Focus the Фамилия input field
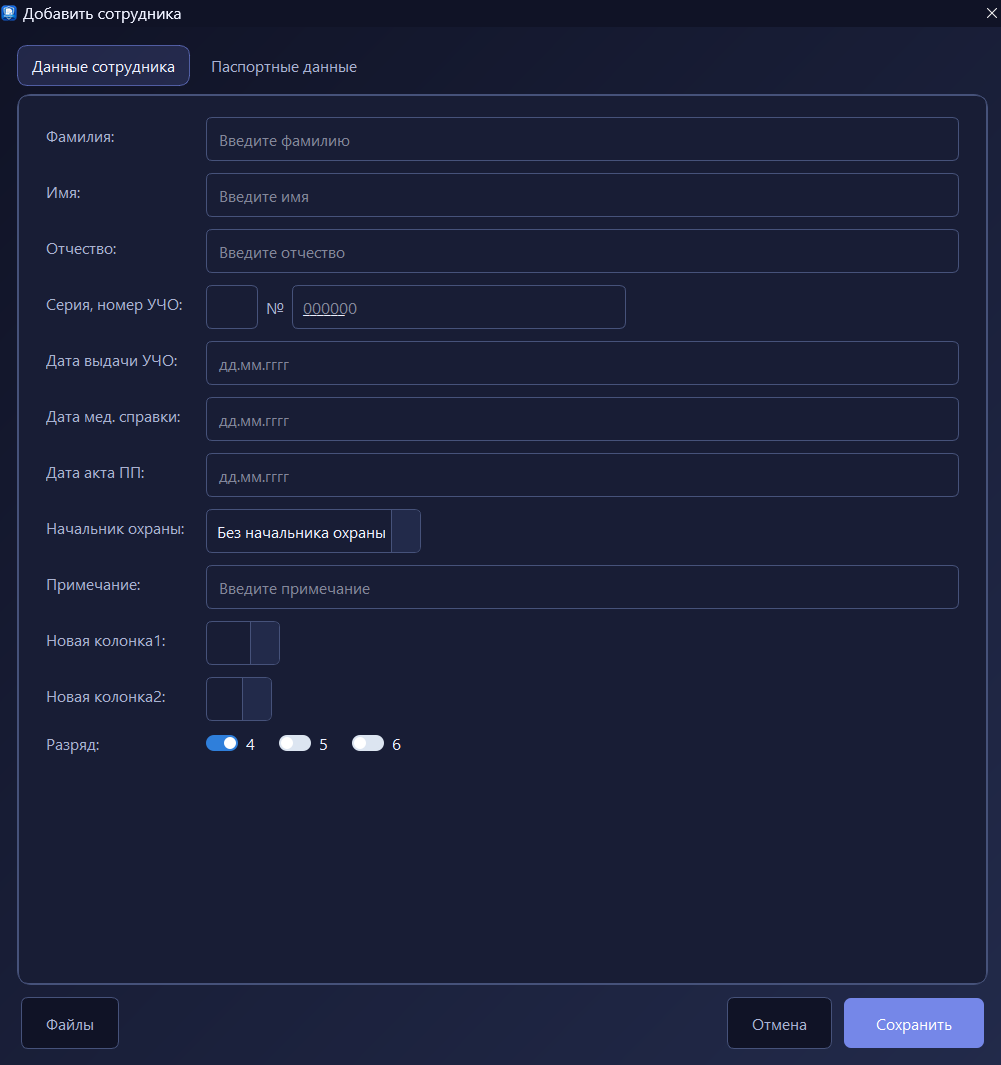The image size is (1001, 1065). (582, 139)
